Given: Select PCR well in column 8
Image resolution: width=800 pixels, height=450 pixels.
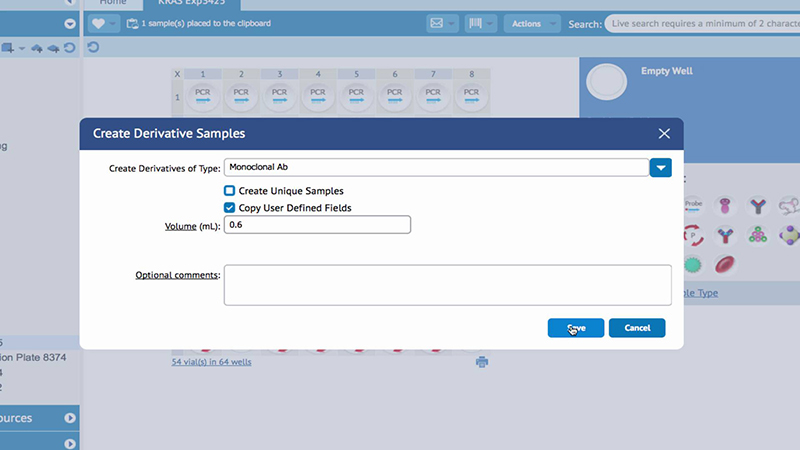Looking at the screenshot, I should click(471, 96).
